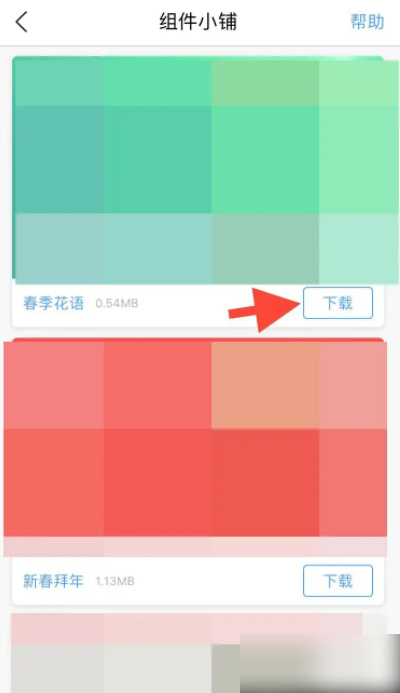
Task: Click the 0.54MB file size label
Action: tap(117, 303)
